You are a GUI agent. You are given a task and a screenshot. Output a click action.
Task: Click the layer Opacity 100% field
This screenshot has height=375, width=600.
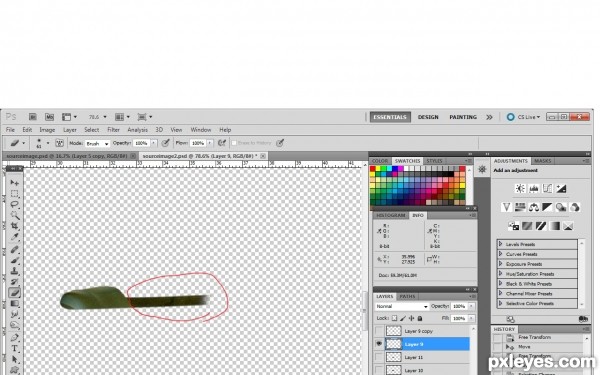[459, 306]
